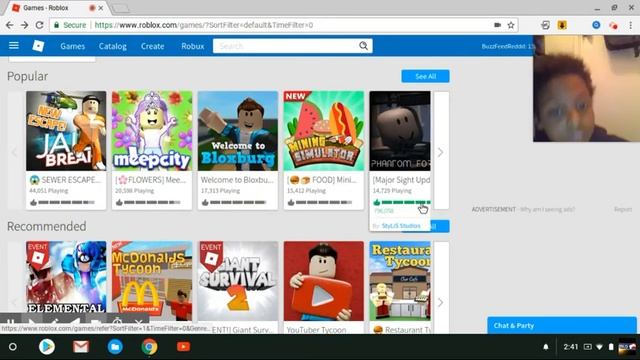Open the launcher circle on shelf

pos(13,347)
